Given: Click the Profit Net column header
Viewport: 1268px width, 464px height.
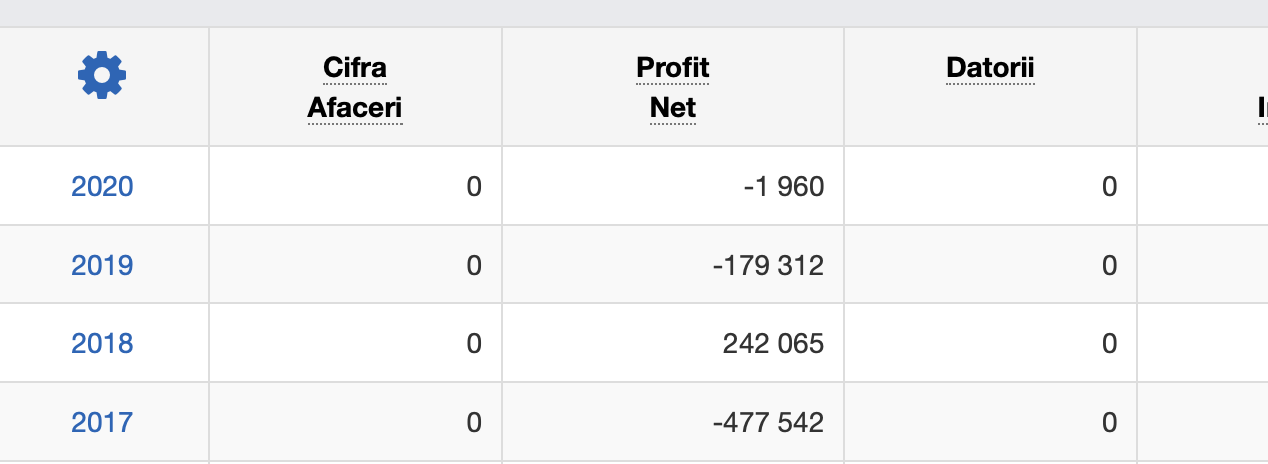Looking at the screenshot, I should 673,87.
